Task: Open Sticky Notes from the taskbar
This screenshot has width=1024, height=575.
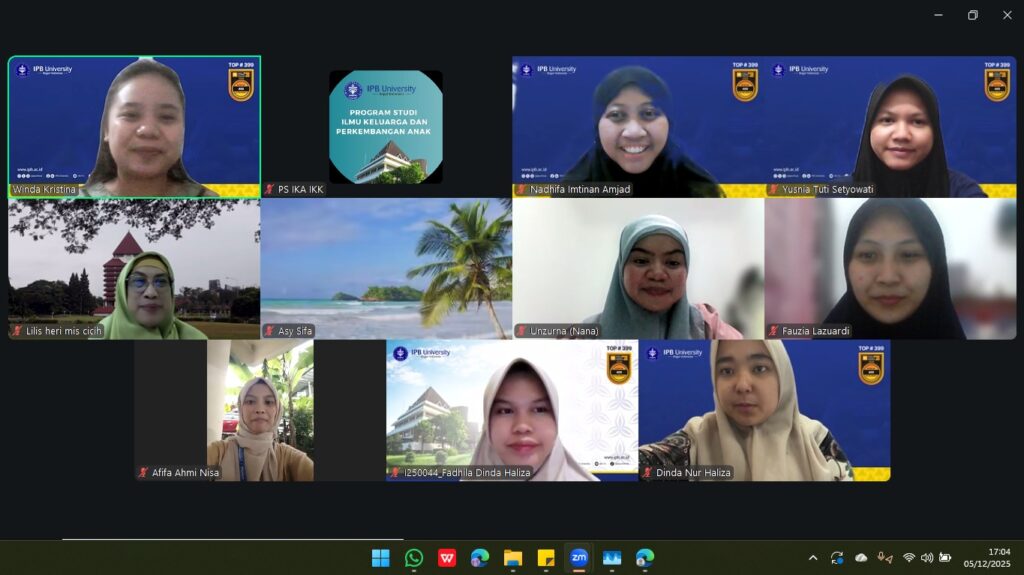Action: coord(546,558)
